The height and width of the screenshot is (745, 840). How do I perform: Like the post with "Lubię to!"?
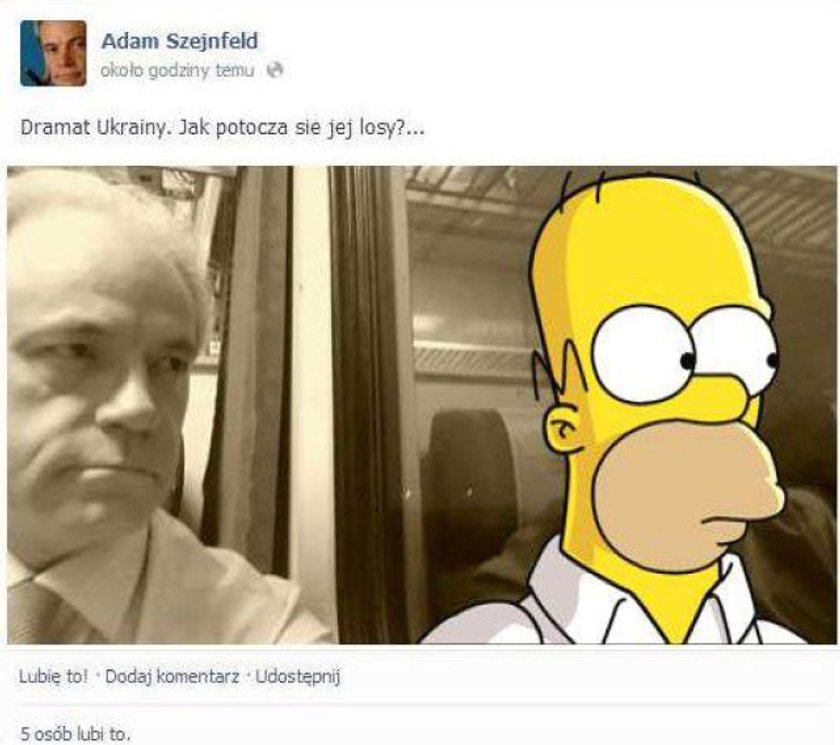pos(53,676)
